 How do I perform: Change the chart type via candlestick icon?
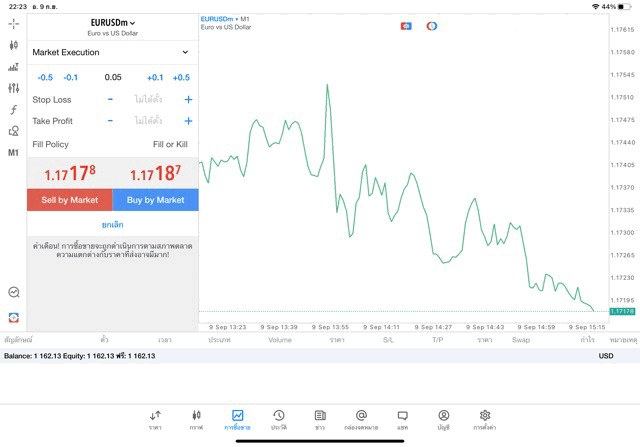(x=13, y=45)
